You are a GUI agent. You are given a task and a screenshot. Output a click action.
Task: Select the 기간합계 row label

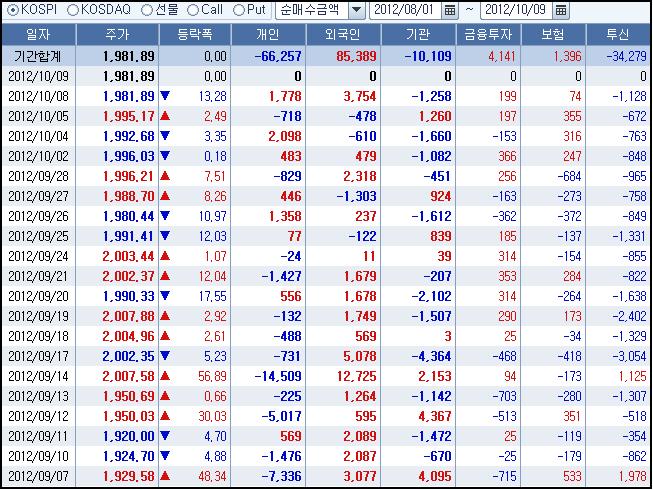coord(37,56)
